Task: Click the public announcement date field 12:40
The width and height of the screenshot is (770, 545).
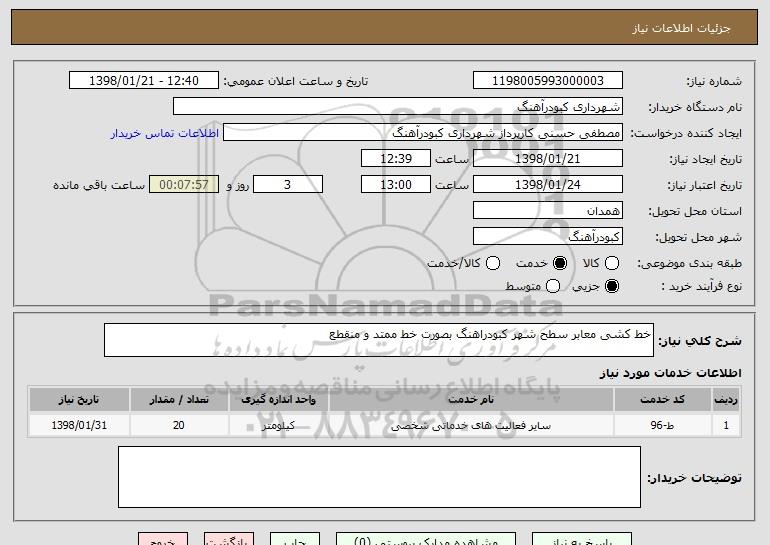Action: (x=144, y=81)
